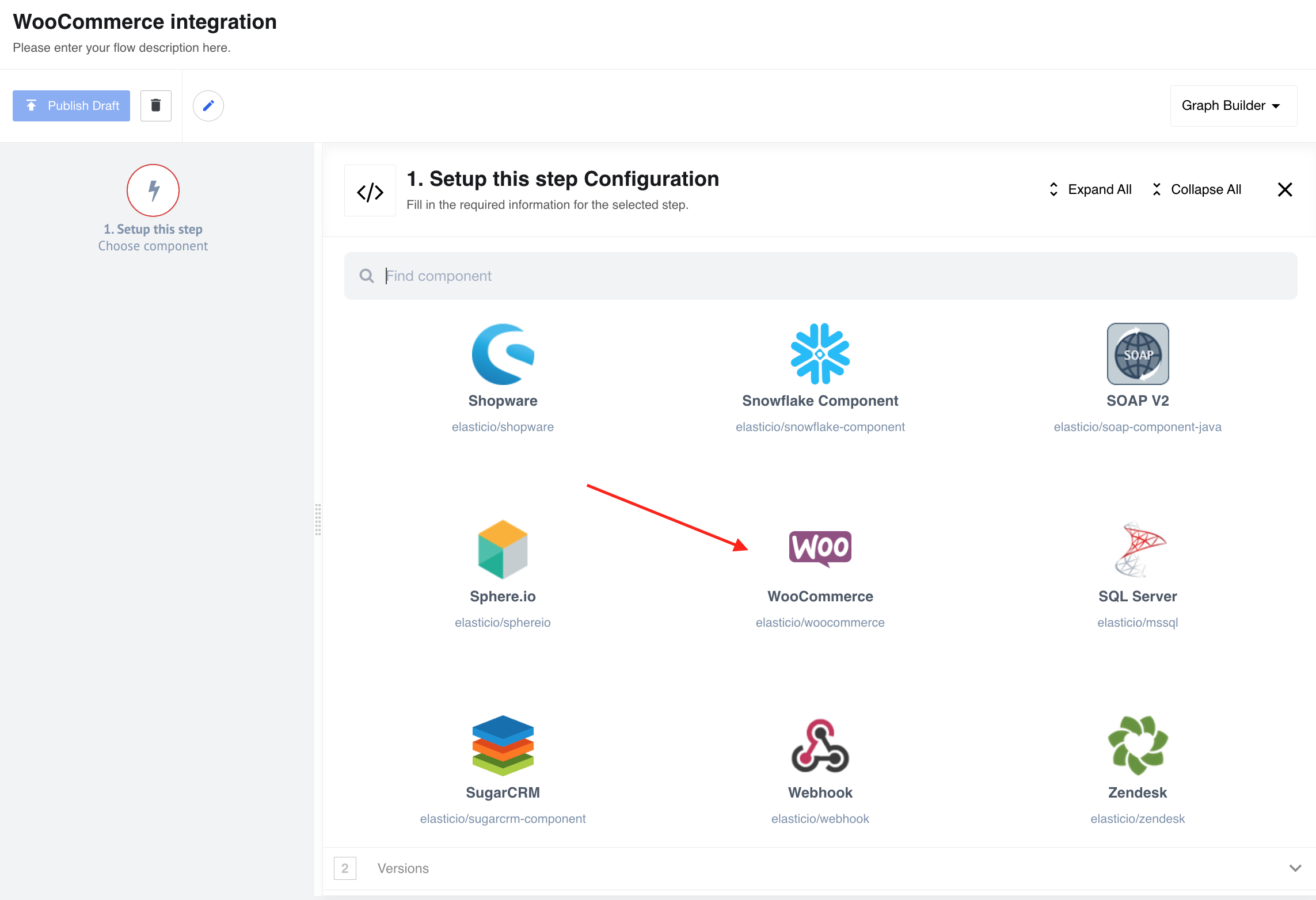Image resolution: width=1316 pixels, height=900 pixels.
Task: Choose the SQL Server component icon
Action: (1140, 549)
